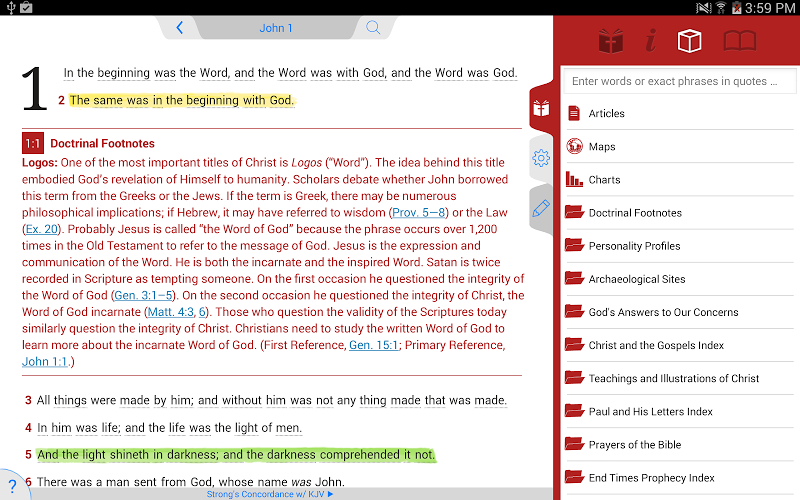
Task: Open the Charts bar-graph icon
Action: (574, 179)
